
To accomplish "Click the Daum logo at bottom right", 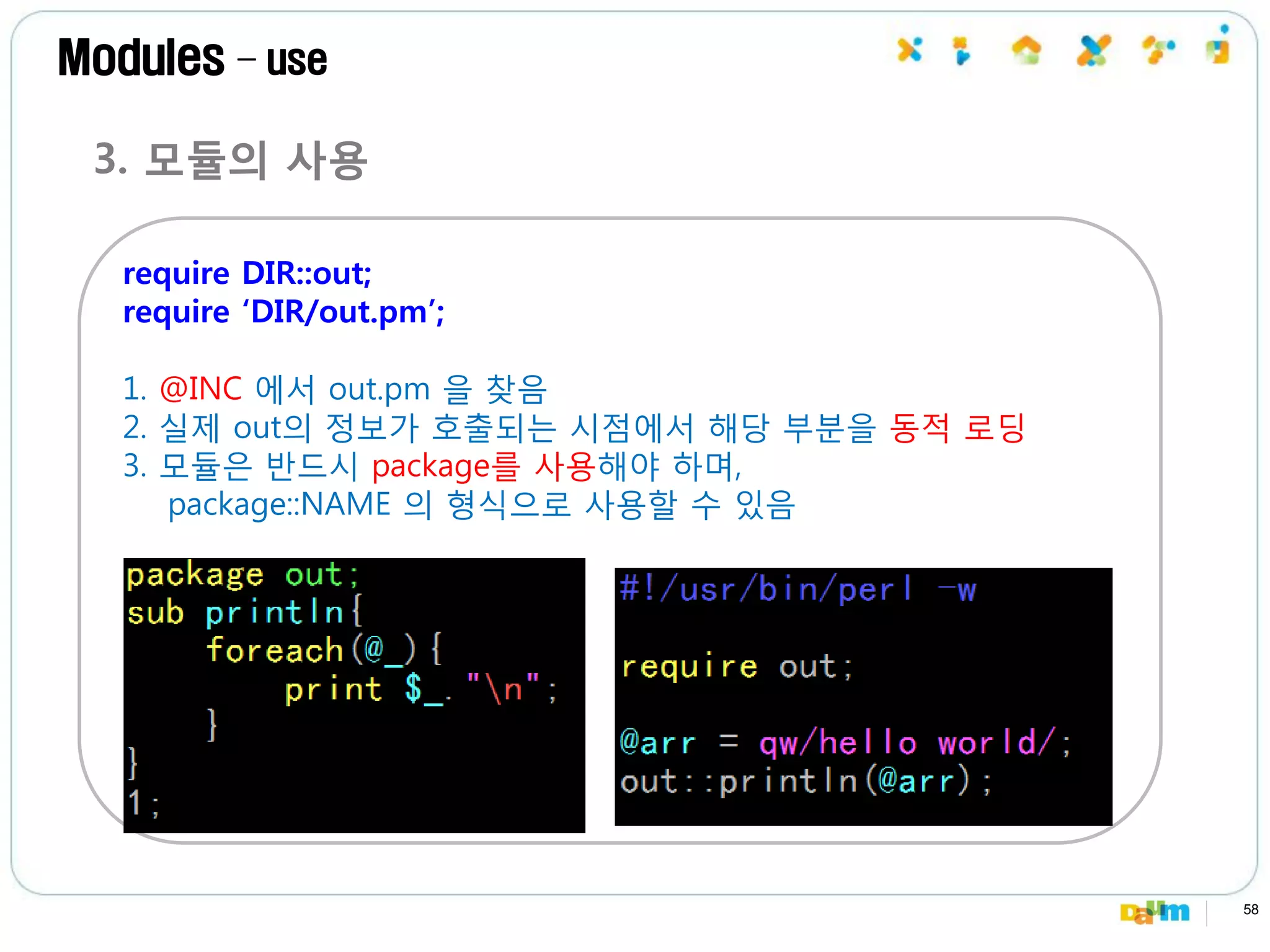I will coord(1155,912).
